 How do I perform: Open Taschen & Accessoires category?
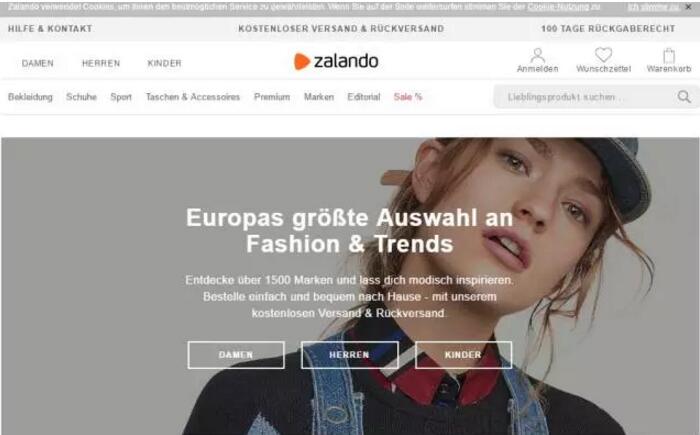193,97
